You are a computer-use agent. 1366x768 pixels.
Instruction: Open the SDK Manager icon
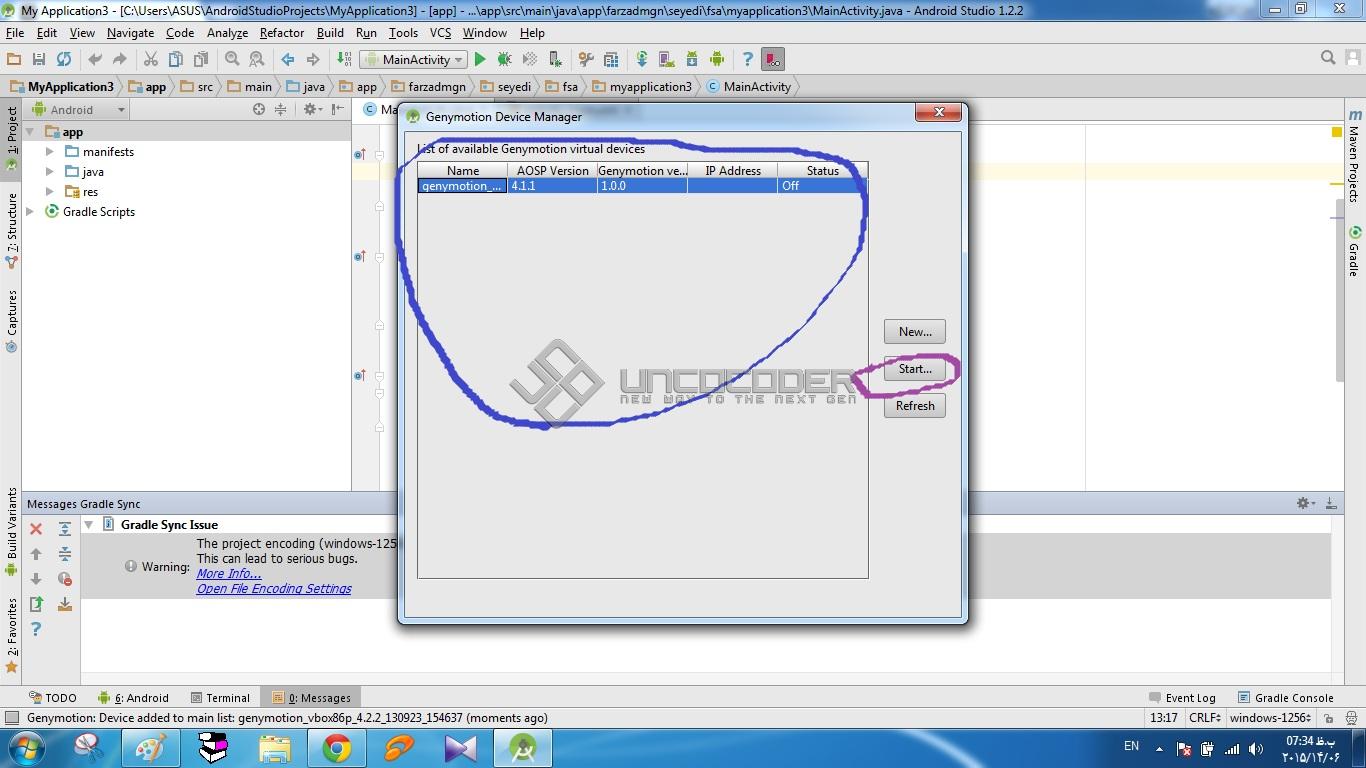point(691,59)
